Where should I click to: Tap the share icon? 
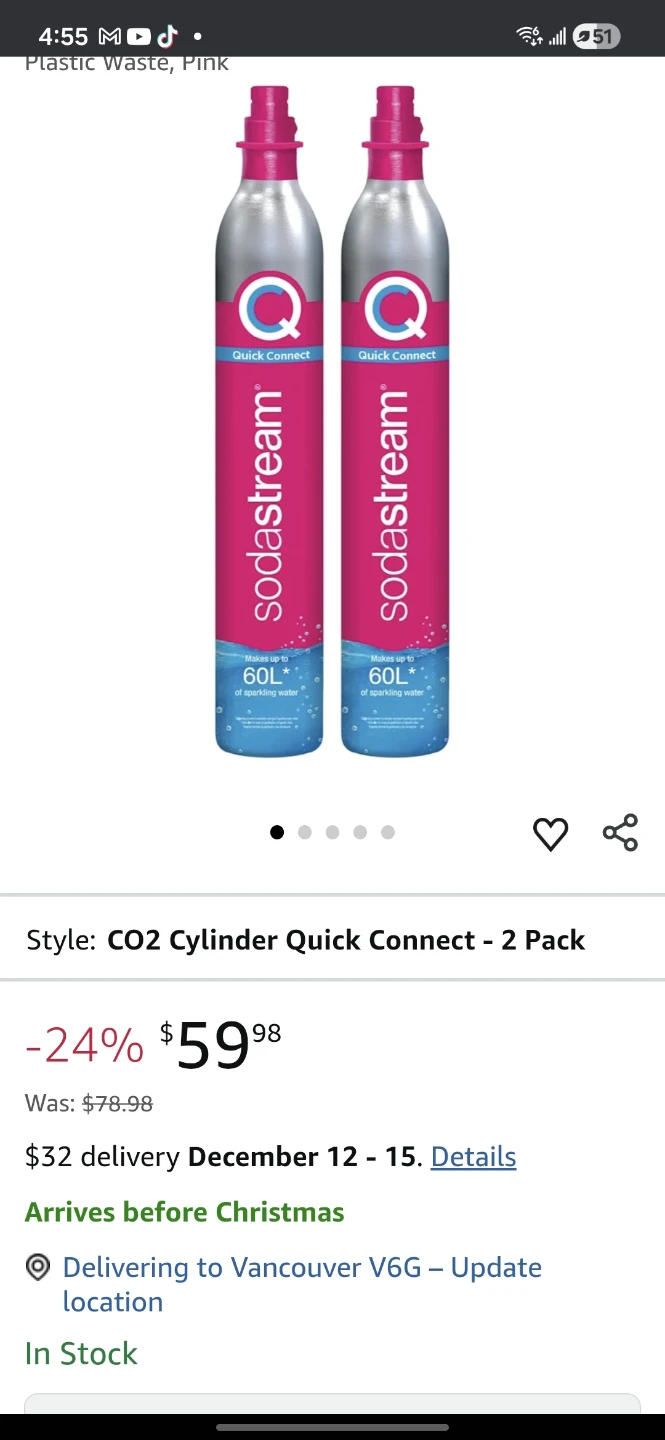point(620,833)
